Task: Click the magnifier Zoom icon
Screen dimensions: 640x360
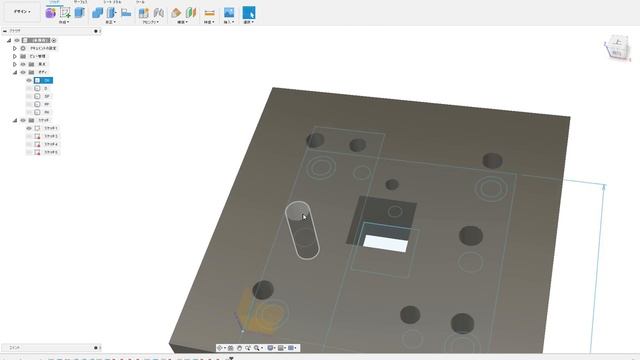Action: click(257, 348)
